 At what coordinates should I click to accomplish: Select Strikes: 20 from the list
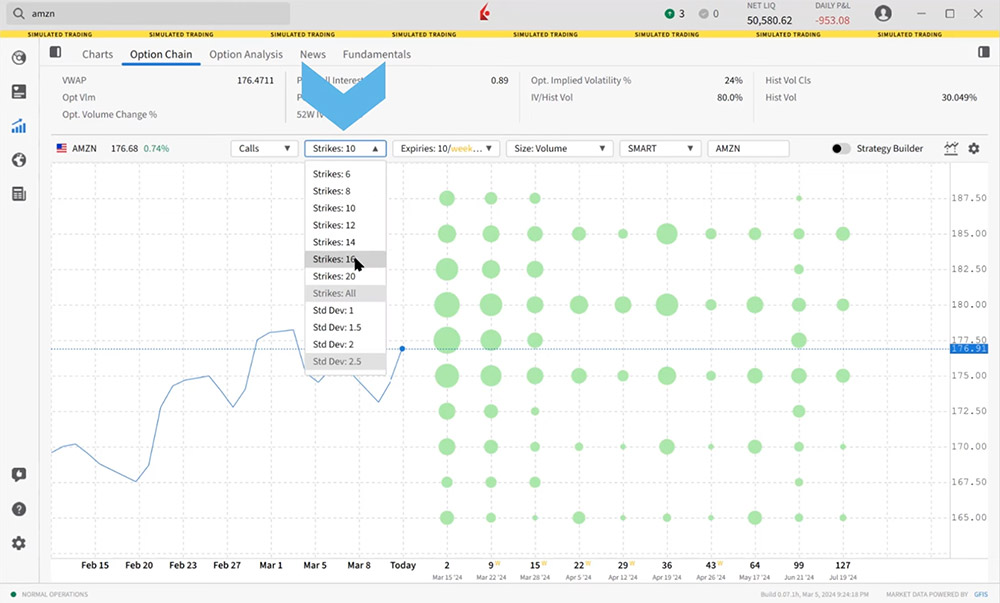pos(334,276)
